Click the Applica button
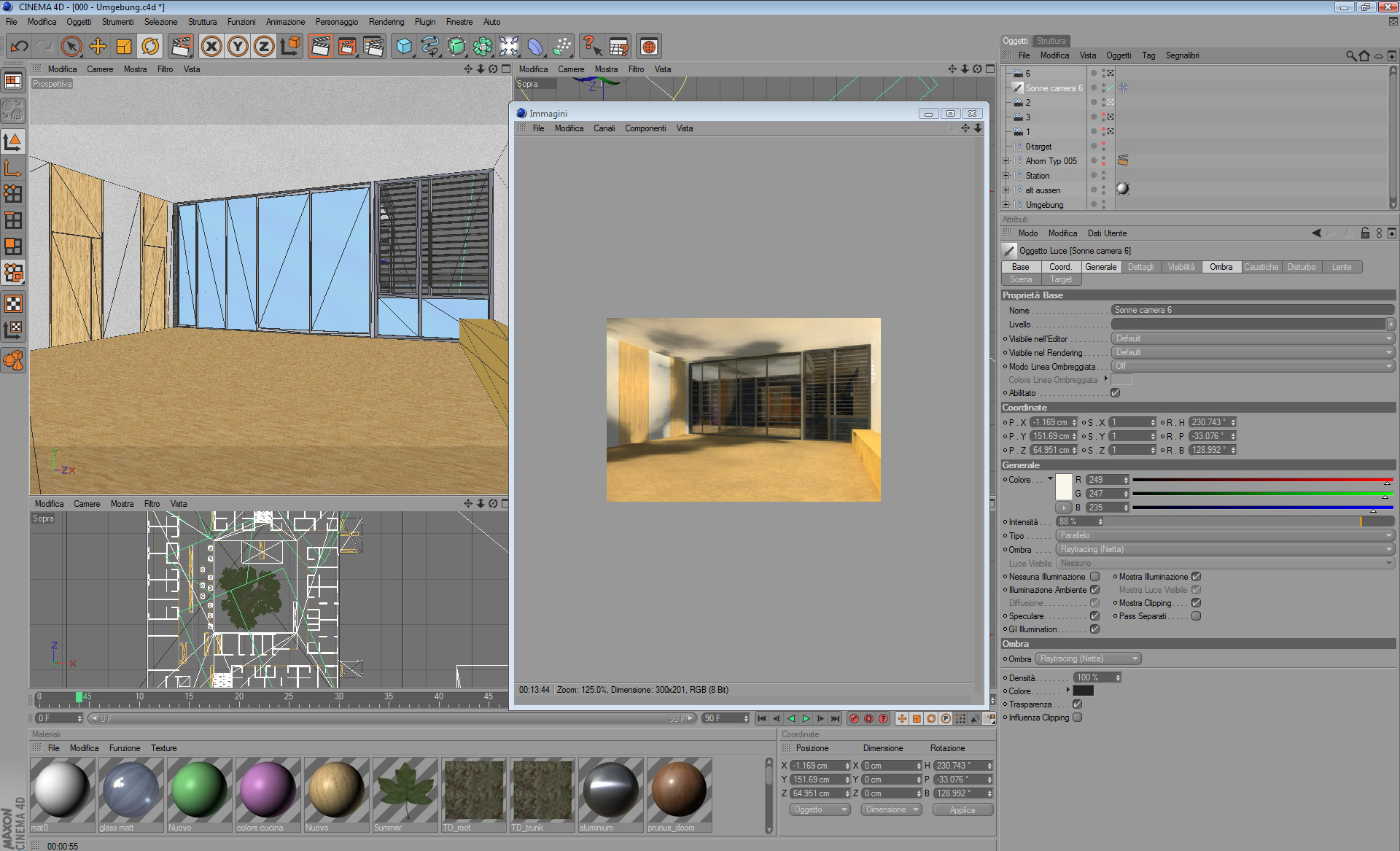The image size is (1400, 851). point(962,810)
